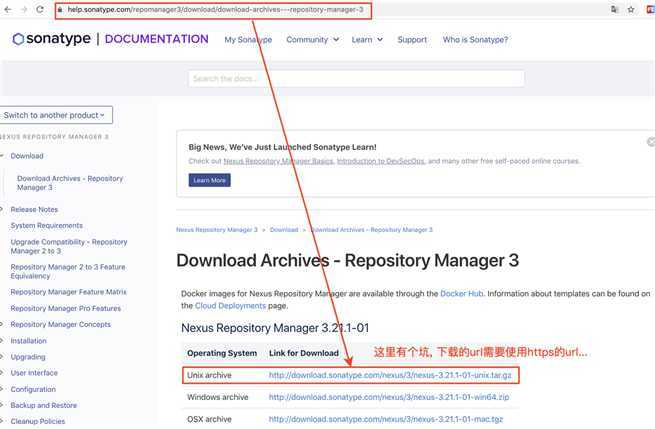Expand the Upgrading section arrow

[x=2, y=357]
